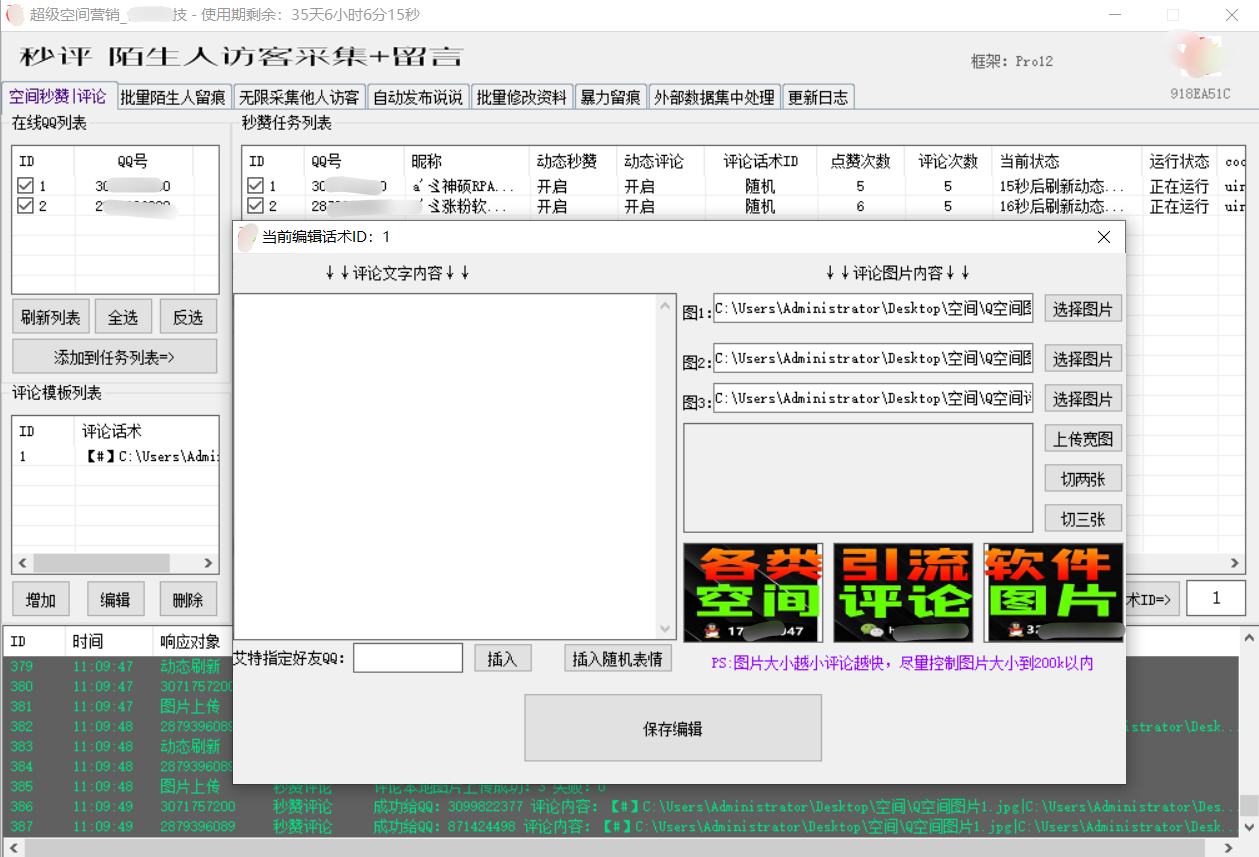Click 选择图片 button for 图1

pos(1082,309)
